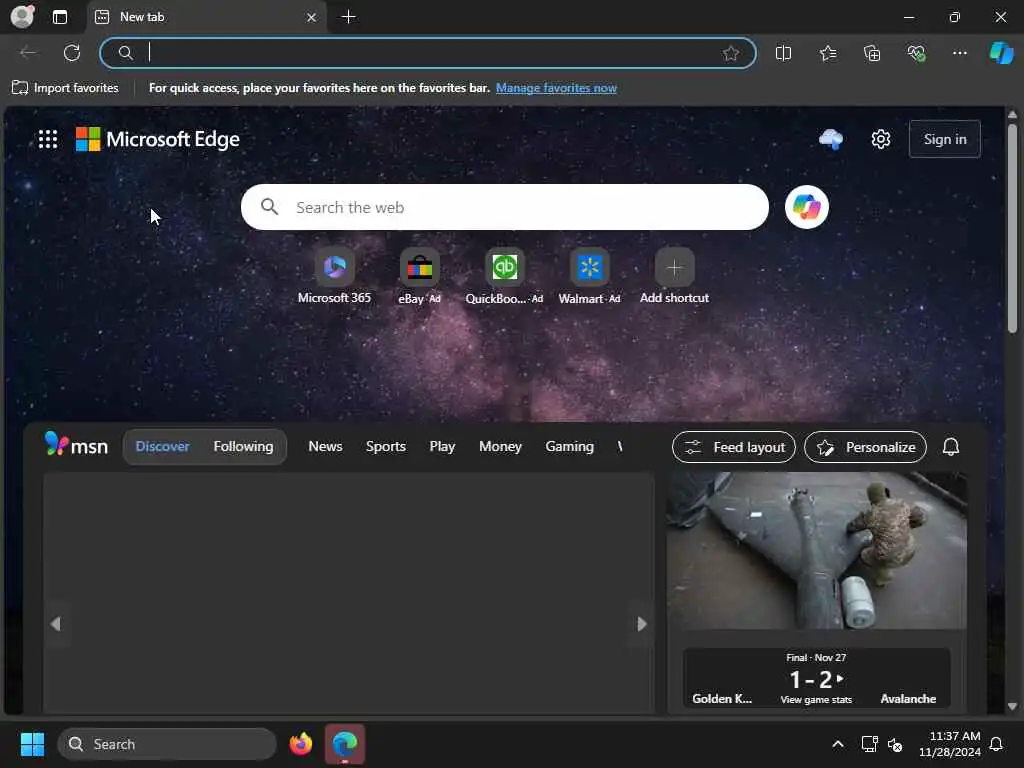Open page settings gear
This screenshot has height=768, width=1024.
[x=880, y=139]
